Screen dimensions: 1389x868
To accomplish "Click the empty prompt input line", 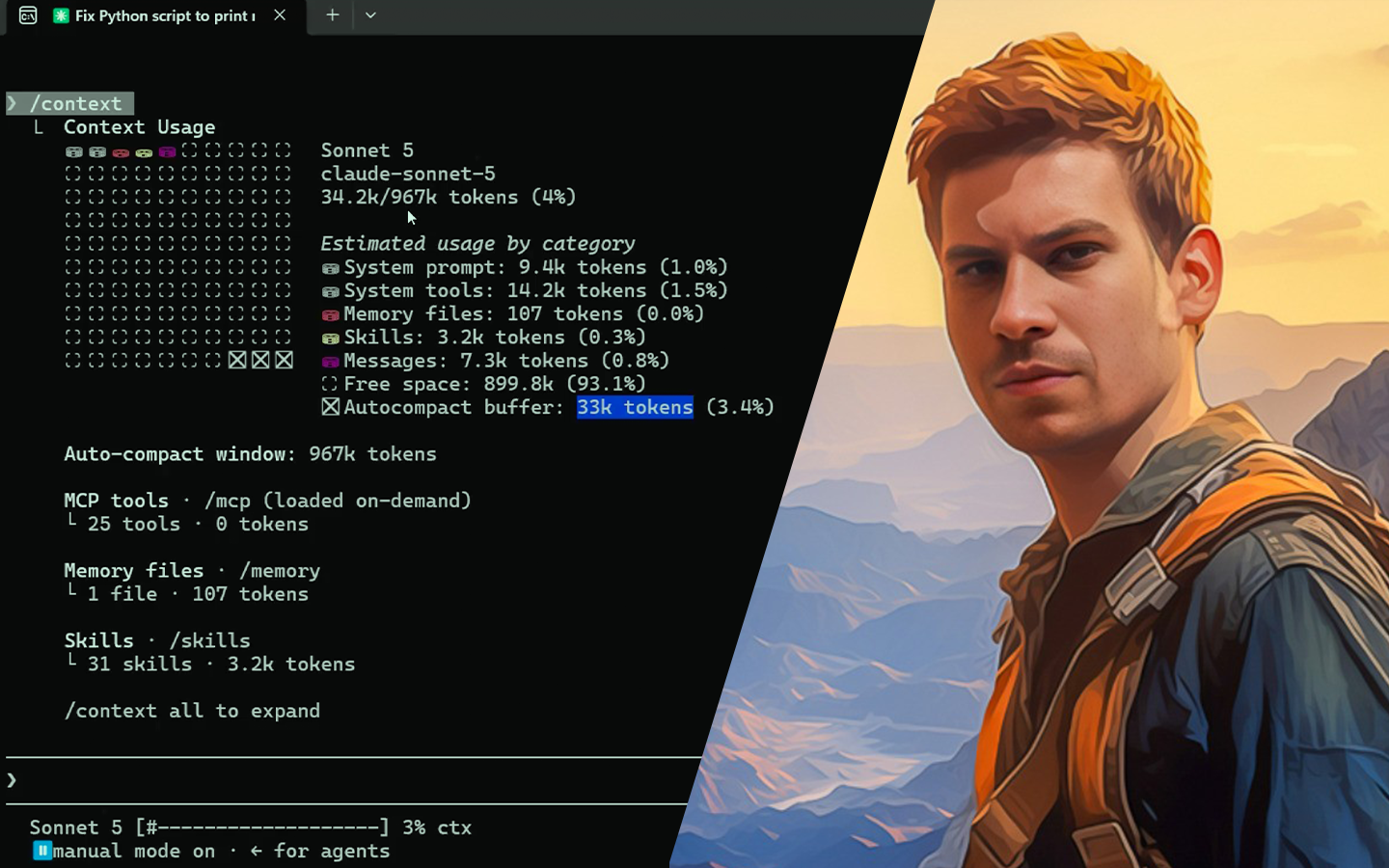I will pos(353,780).
